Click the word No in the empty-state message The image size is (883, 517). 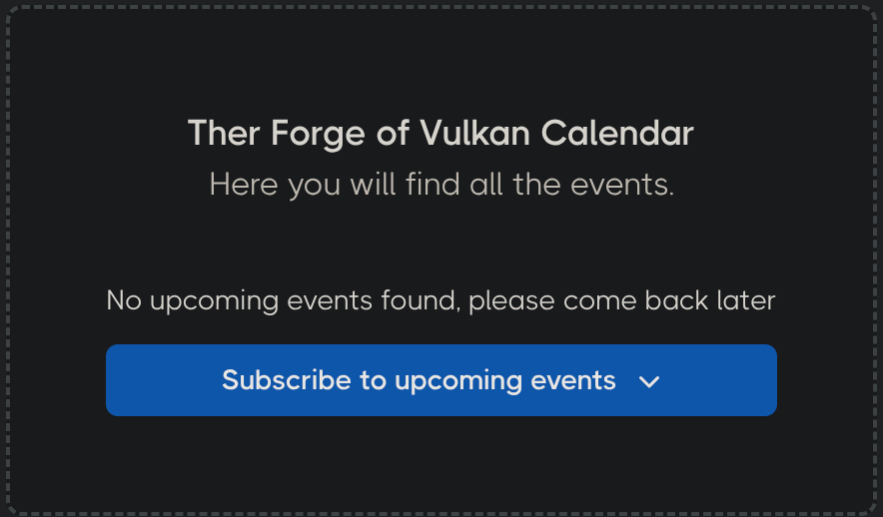coord(123,300)
